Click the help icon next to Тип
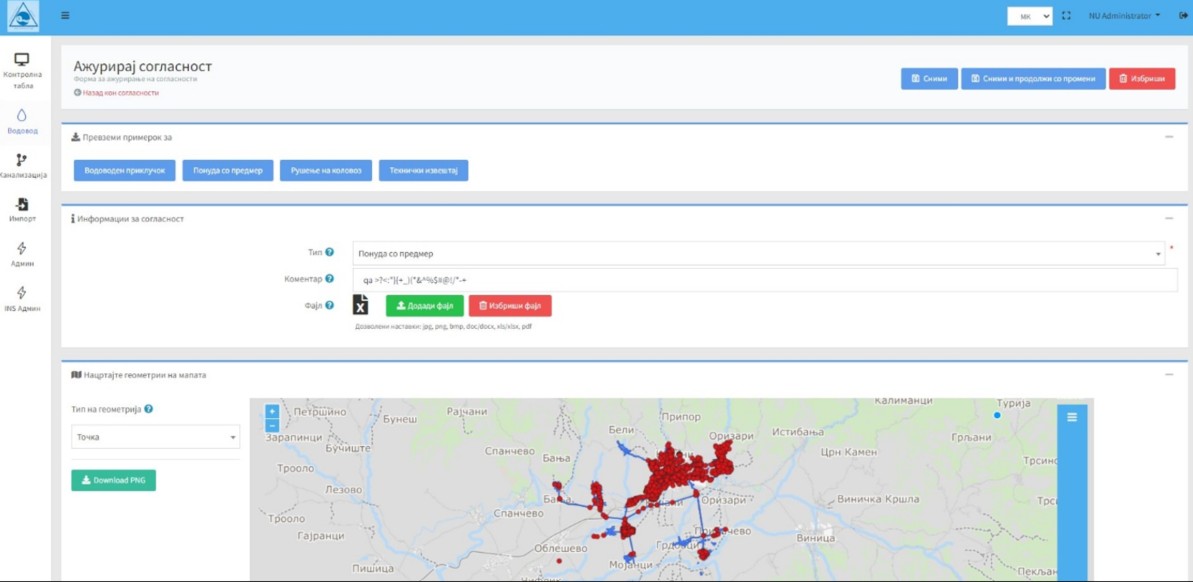This screenshot has width=1193, height=582. [x=329, y=252]
